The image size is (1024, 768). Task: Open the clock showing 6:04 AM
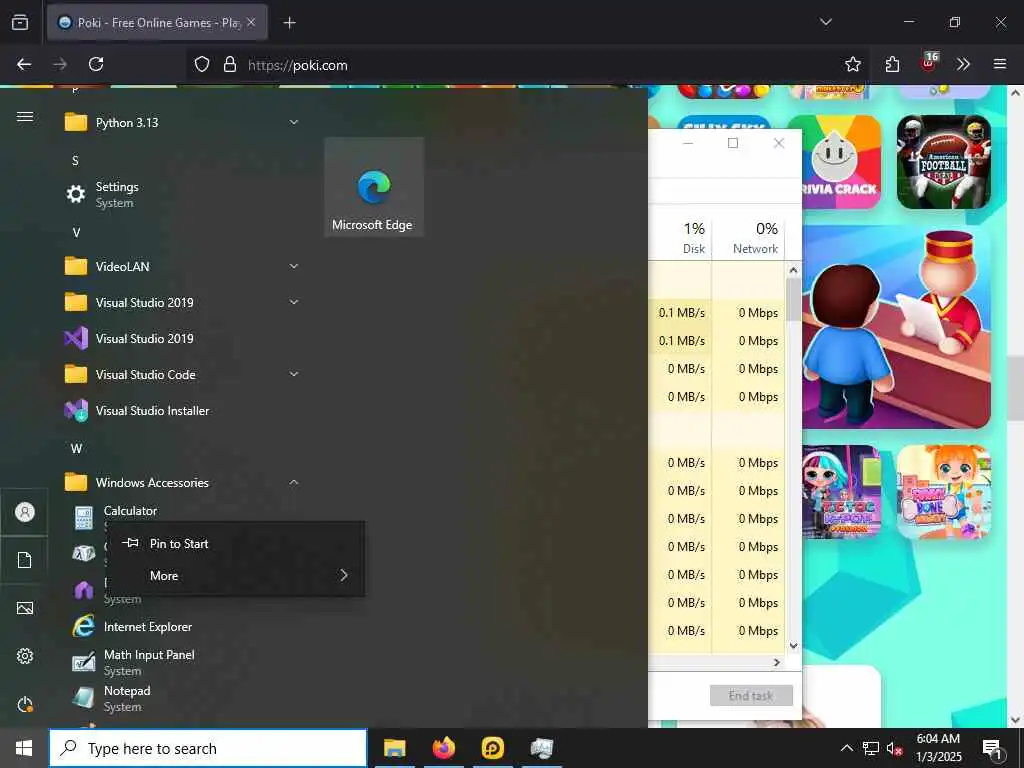(938, 748)
